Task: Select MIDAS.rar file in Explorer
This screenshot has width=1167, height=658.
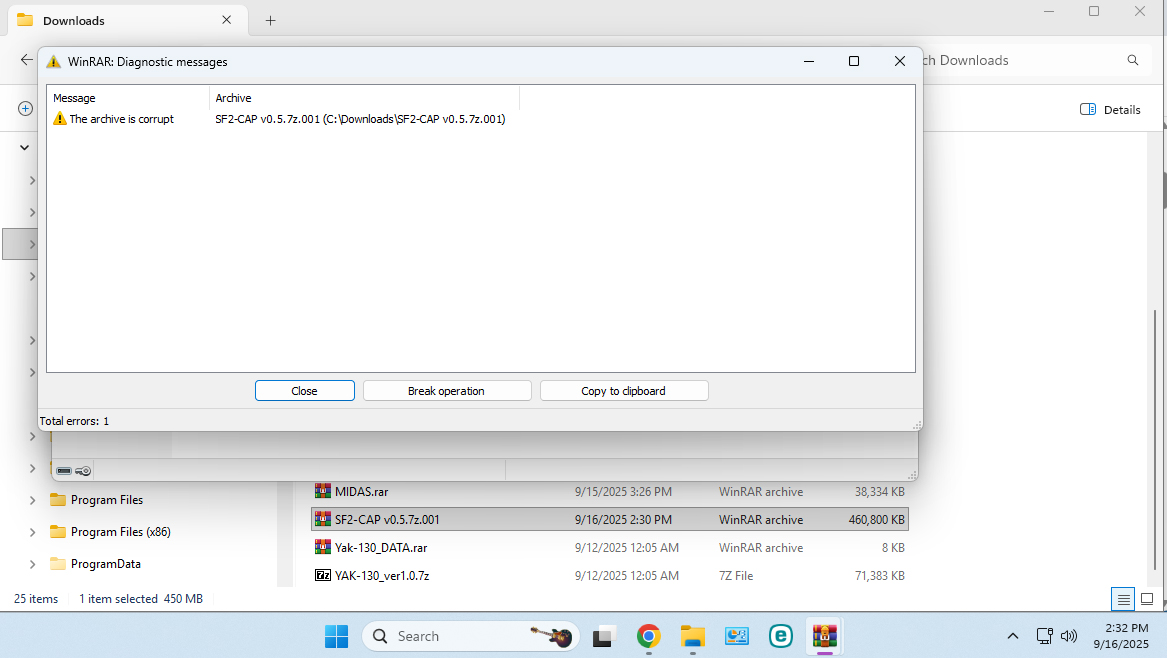Action: (x=610, y=492)
